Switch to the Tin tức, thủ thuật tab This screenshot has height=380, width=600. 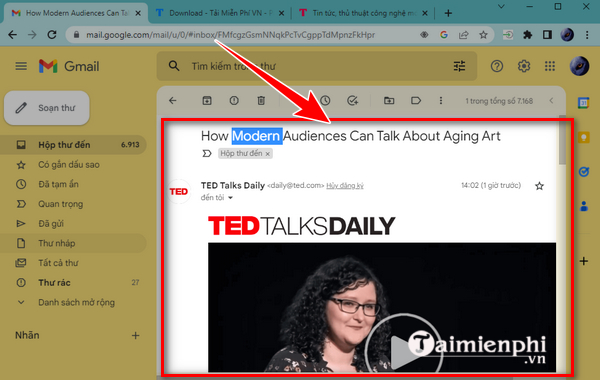364,13
